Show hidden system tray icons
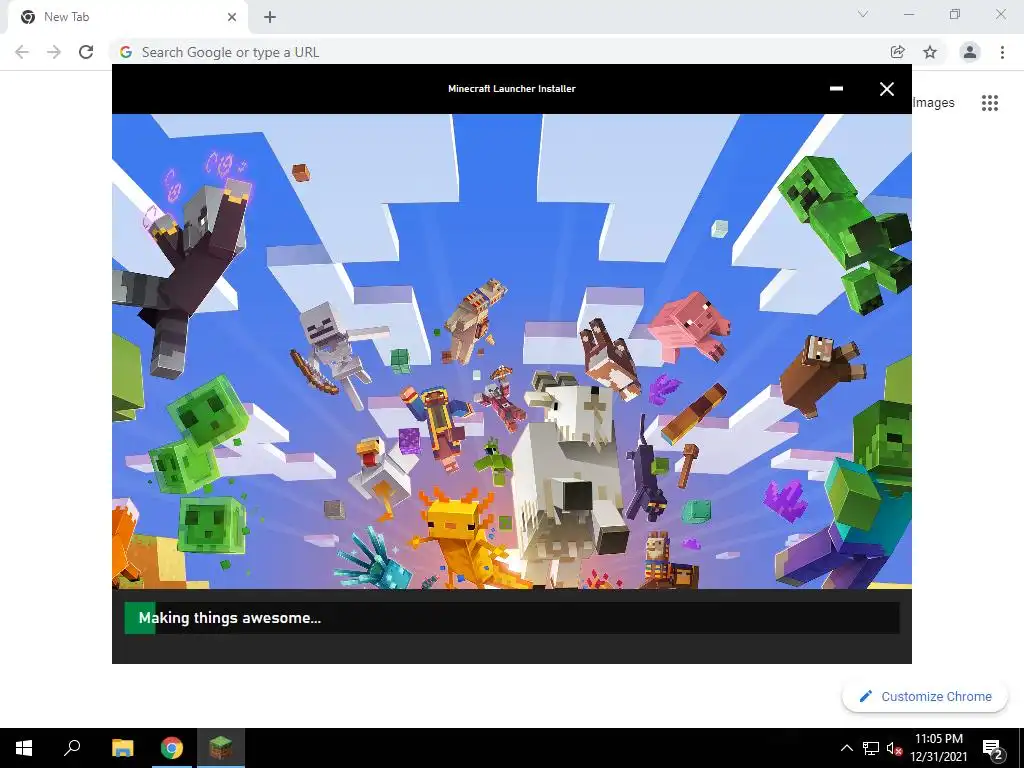 click(x=846, y=748)
